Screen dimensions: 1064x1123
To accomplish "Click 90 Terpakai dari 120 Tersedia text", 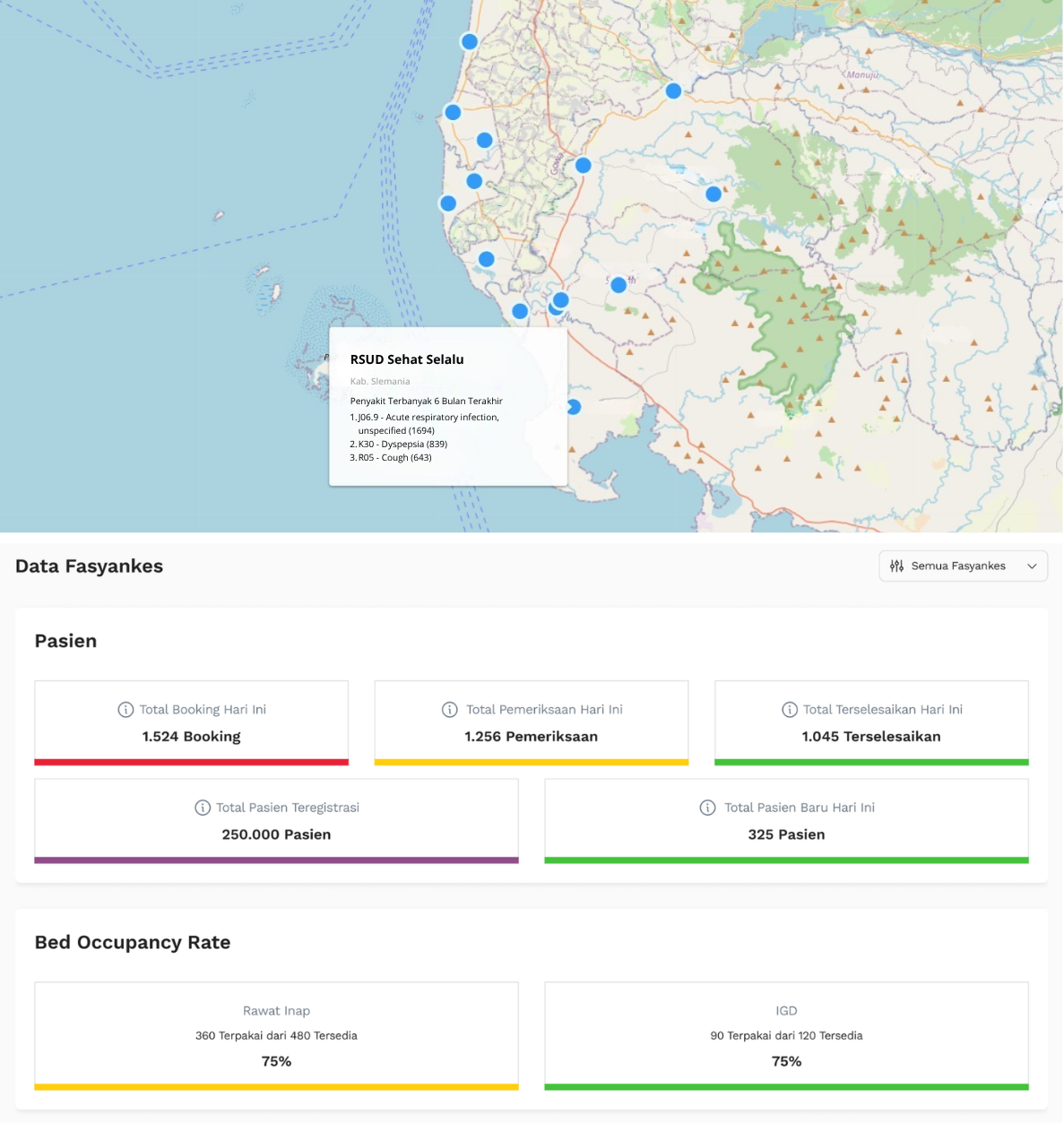I will pos(787,1036).
